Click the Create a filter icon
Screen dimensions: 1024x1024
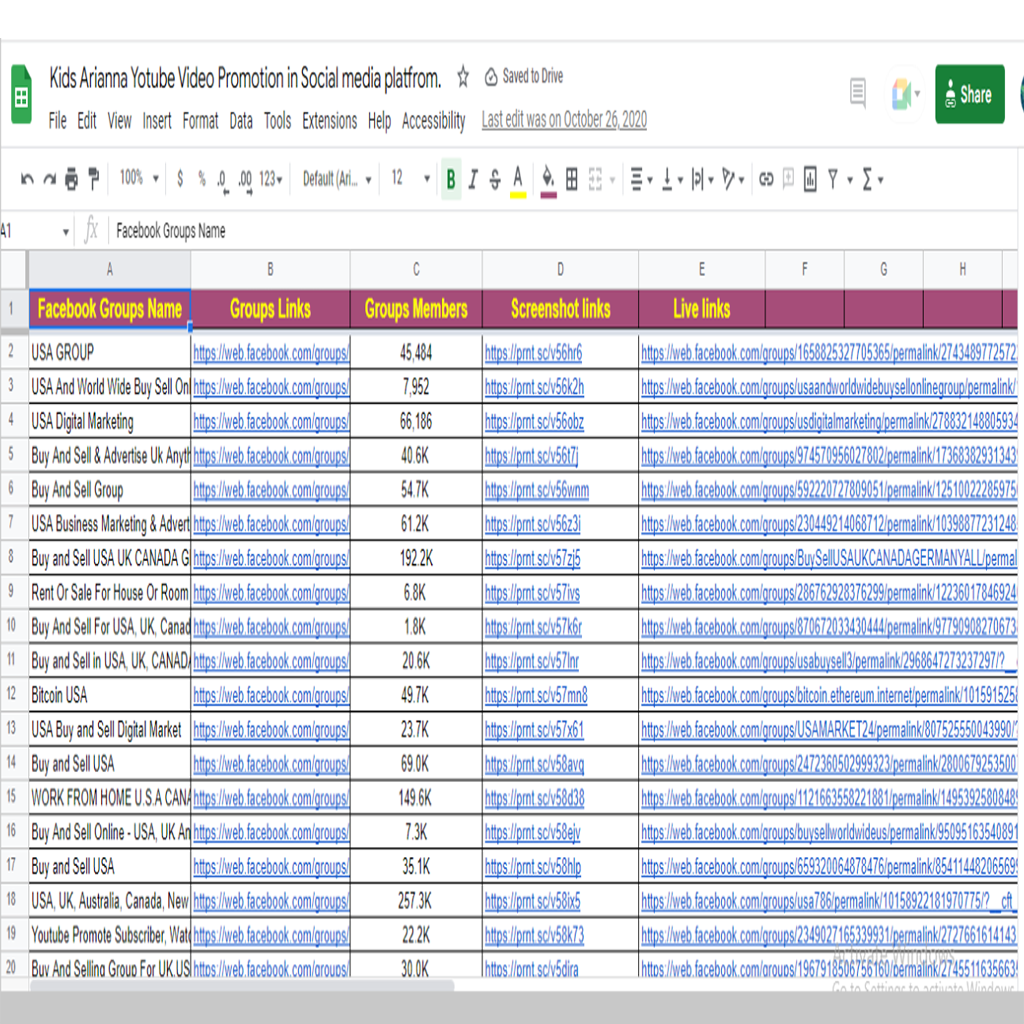point(833,178)
